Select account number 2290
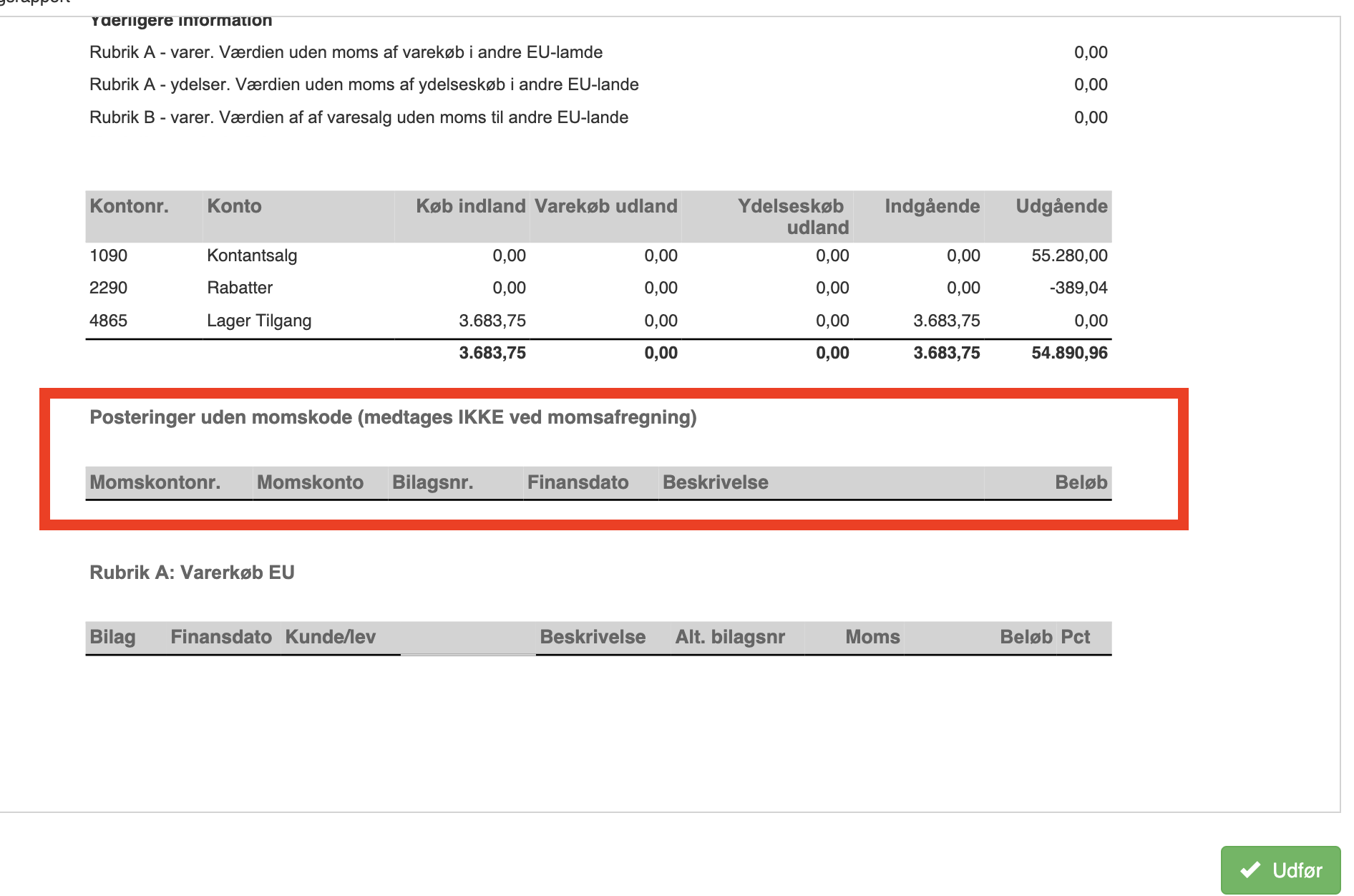 [108, 288]
